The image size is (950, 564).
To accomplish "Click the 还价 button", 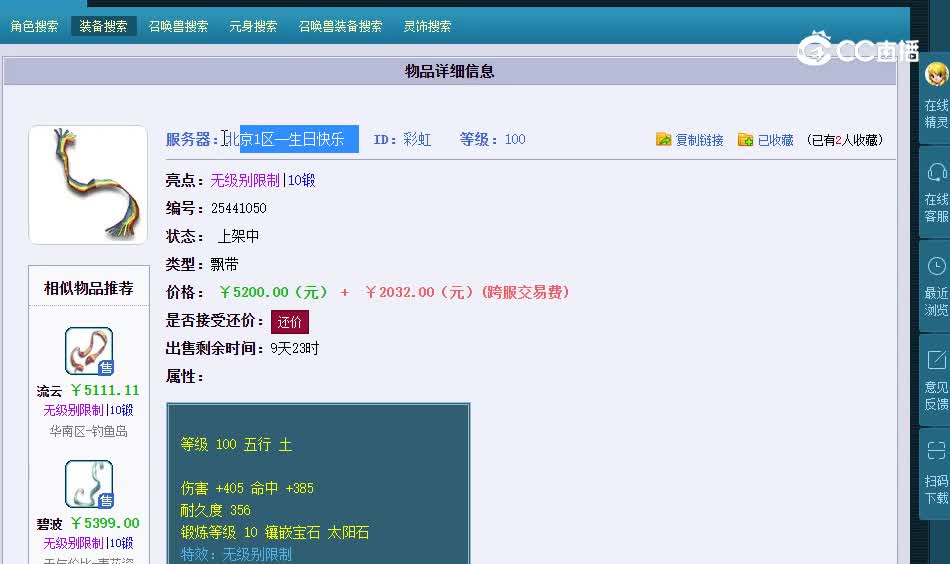I will [290, 322].
